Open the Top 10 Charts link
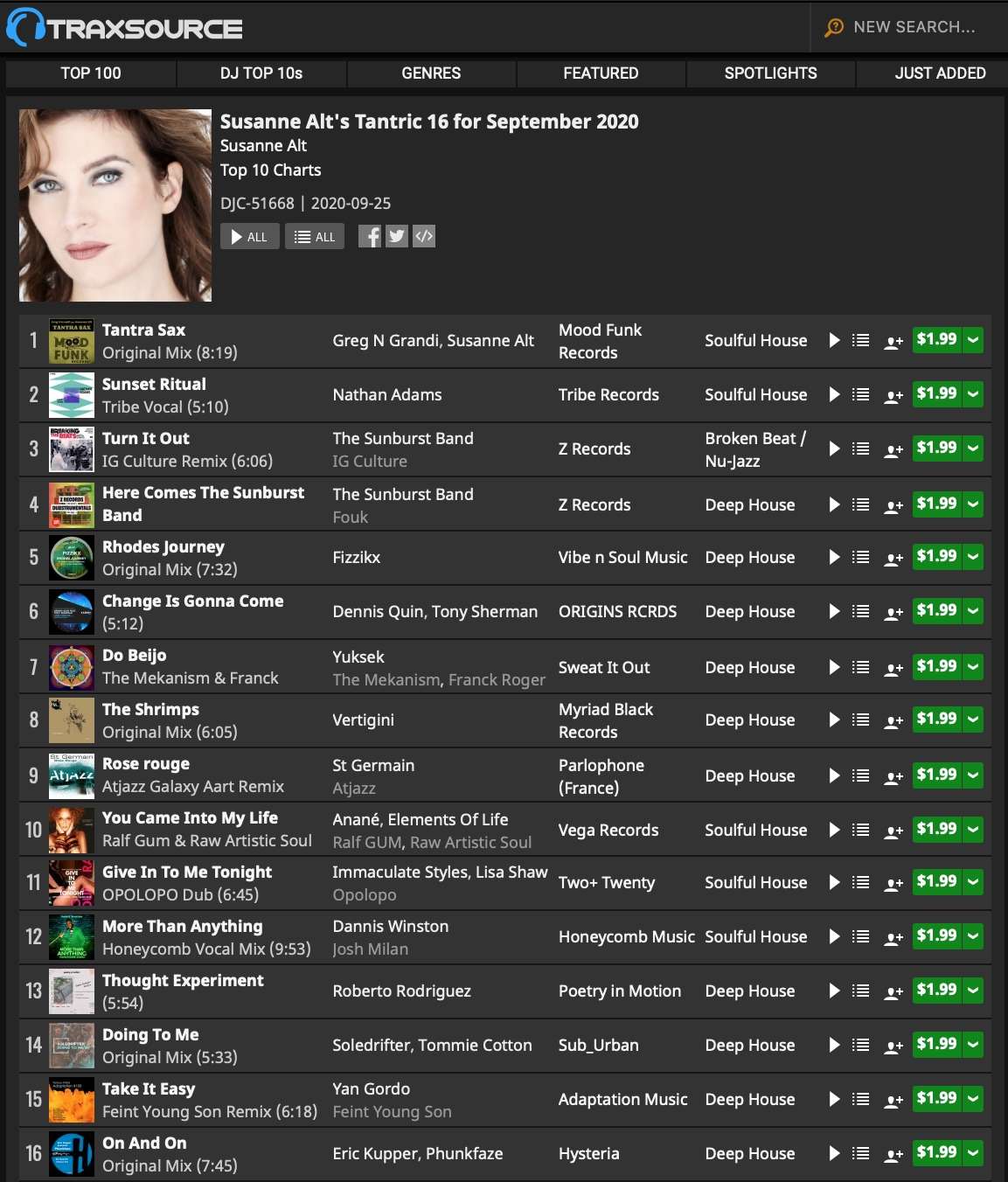 pyautogui.click(x=270, y=170)
